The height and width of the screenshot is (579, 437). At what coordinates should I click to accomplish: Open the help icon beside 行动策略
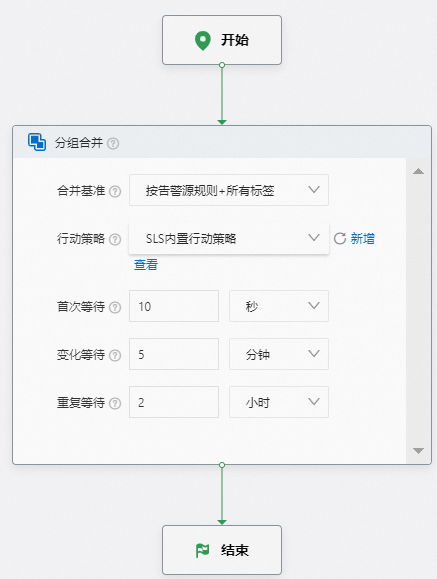click(x=115, y=239)
